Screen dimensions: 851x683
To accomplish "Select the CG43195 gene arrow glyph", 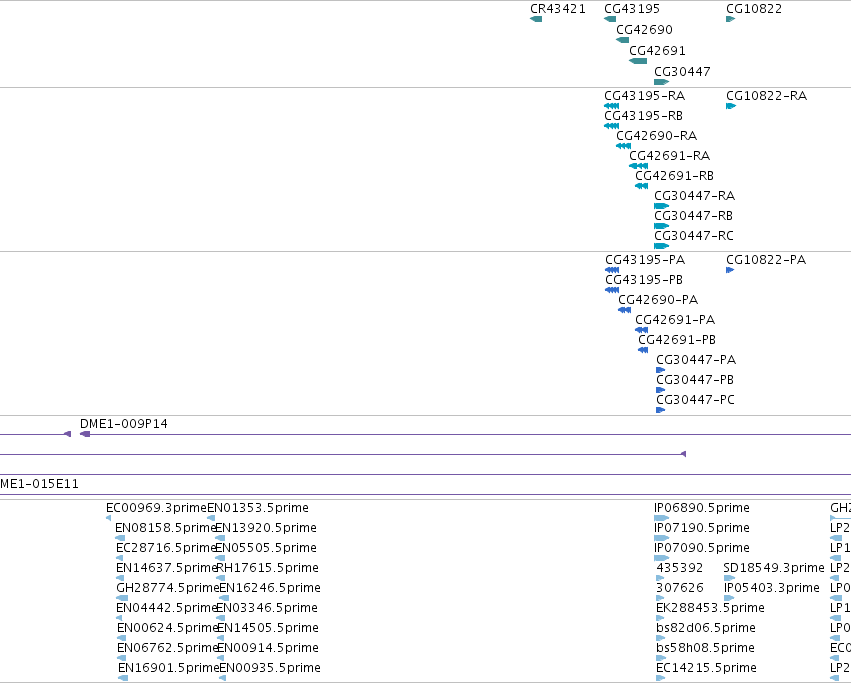I will (x=610, y=19).
